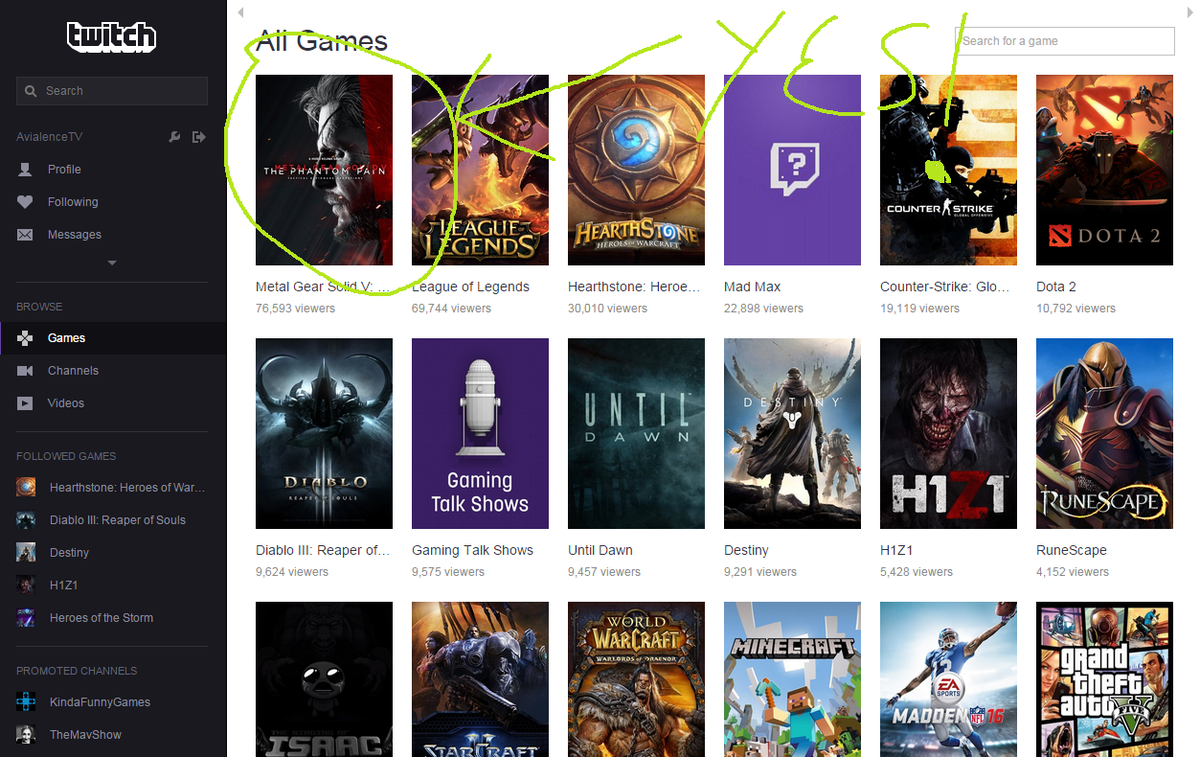The height and width of the screenshot is (757, 1200).
Task: Click the Games controller icon
Action: (x=26, y=338)
